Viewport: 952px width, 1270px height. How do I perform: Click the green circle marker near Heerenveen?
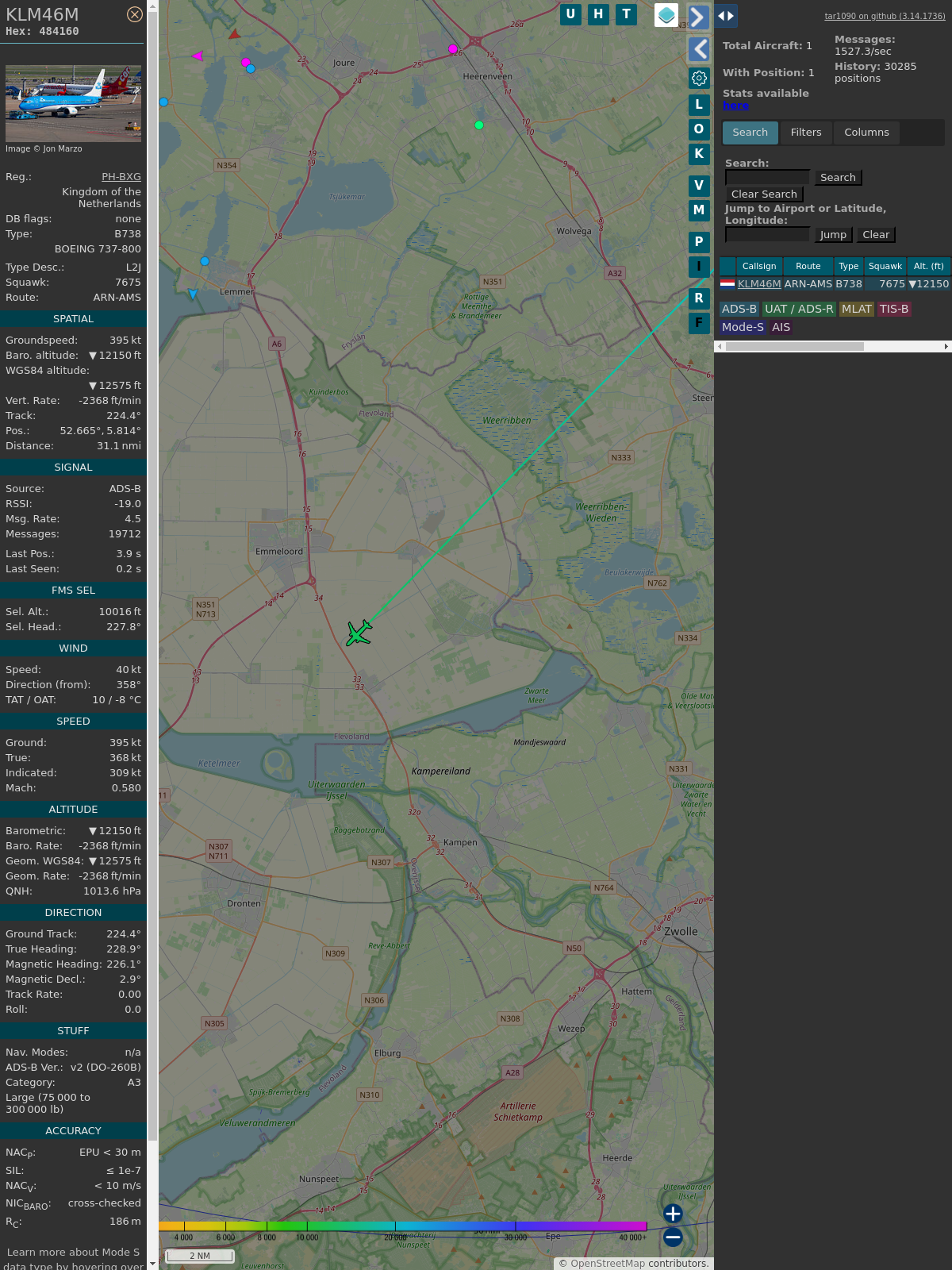479,125
